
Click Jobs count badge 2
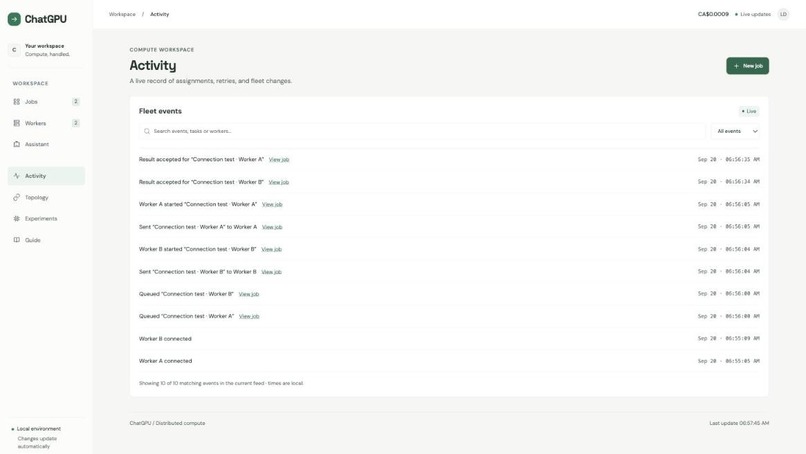tap(76, 102)
